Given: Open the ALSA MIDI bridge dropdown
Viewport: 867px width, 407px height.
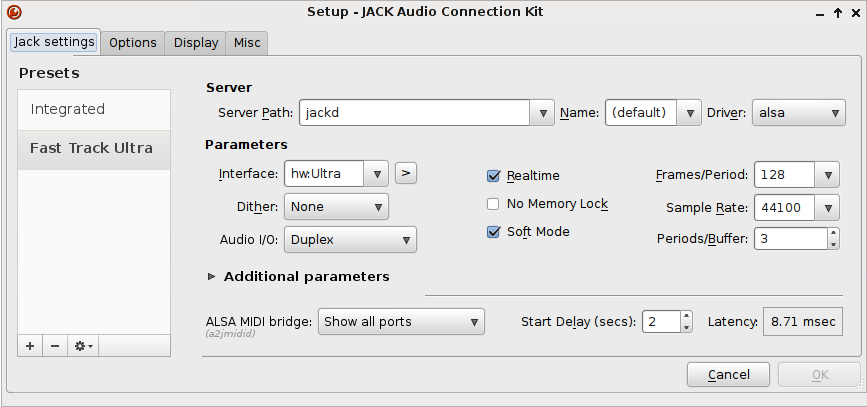Looking at the screenshot, I should click(401, 322).
